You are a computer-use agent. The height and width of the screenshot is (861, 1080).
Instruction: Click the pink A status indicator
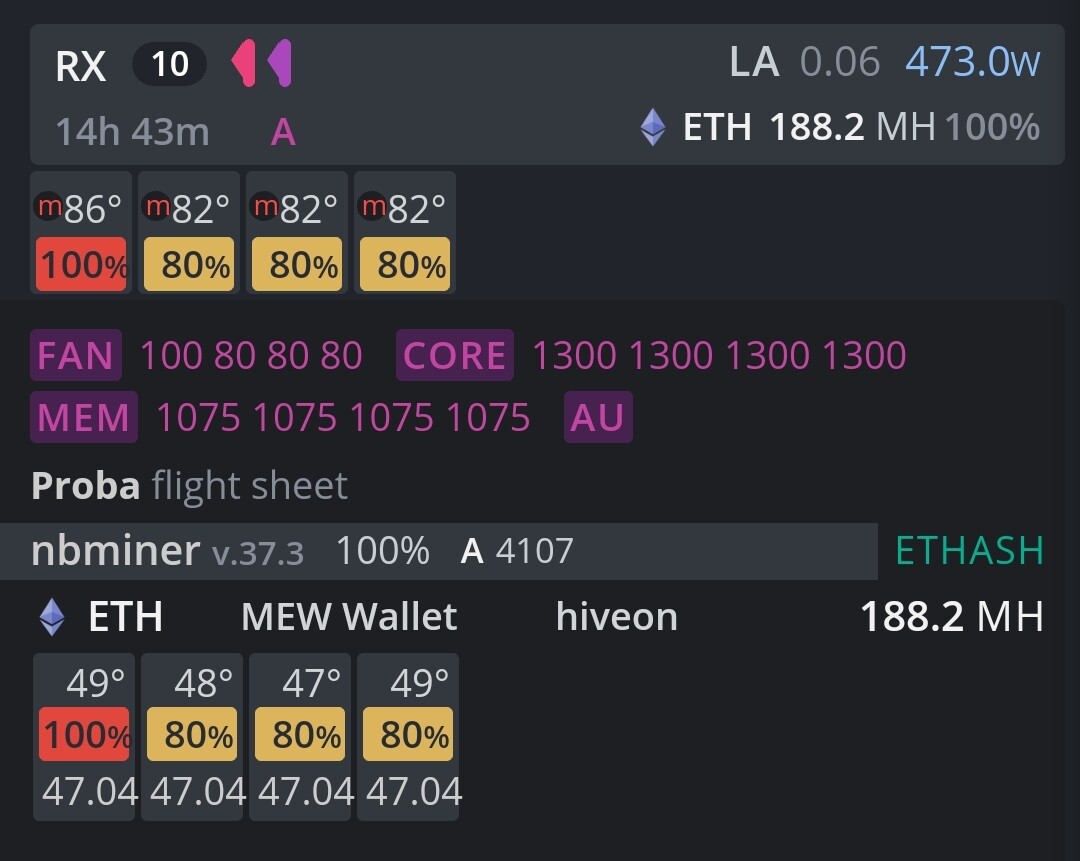(x=283, y=132)
